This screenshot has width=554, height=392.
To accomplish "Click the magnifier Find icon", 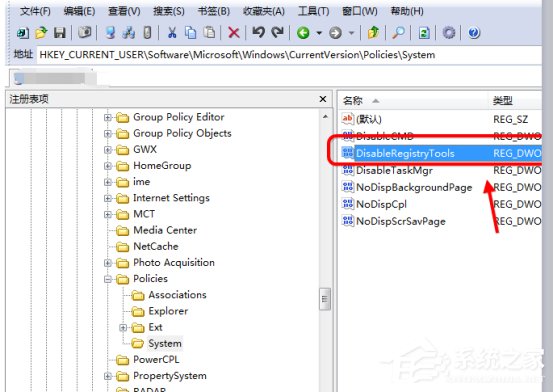I will click(398, 33).
